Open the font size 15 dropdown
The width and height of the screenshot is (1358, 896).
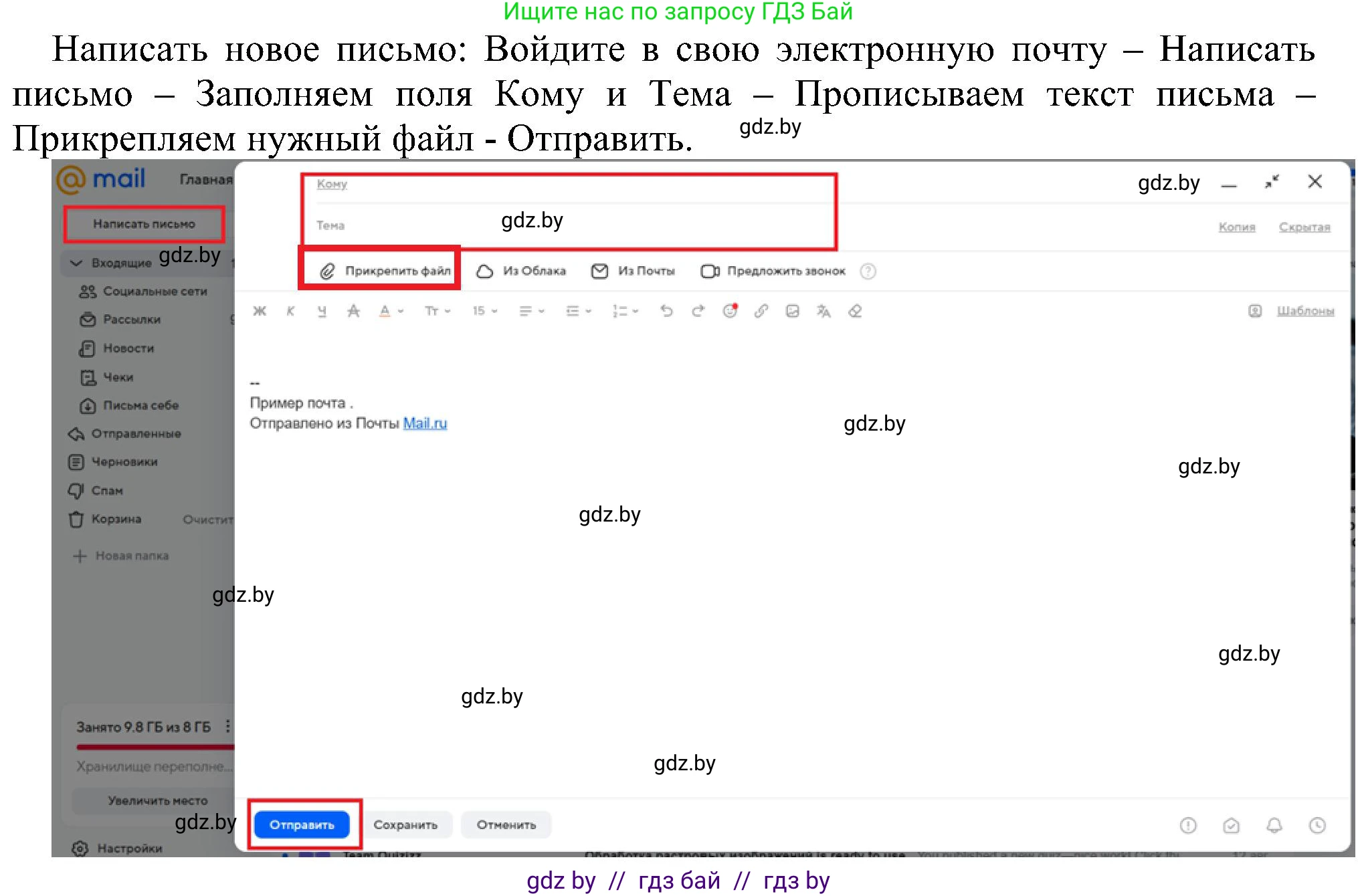coord(483,311)
